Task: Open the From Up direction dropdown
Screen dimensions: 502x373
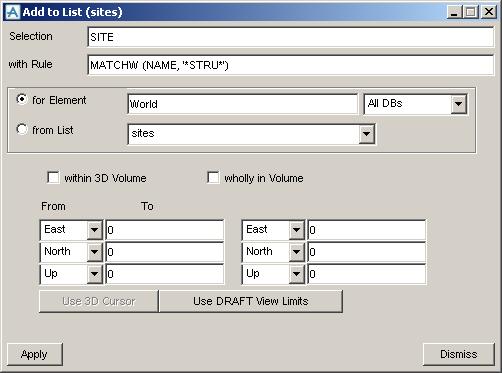Action: coord(95,274)
